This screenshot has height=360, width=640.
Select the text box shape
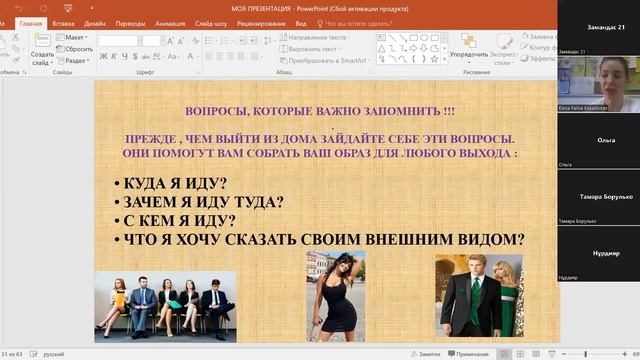click(x=381, y=38)
